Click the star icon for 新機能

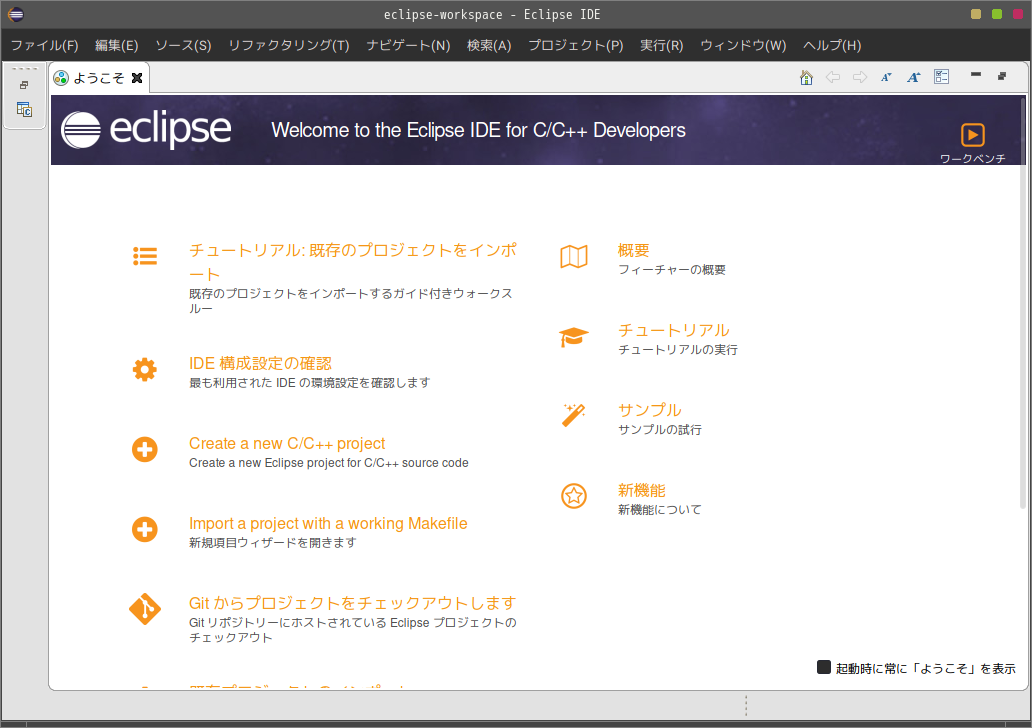[574, 496]
